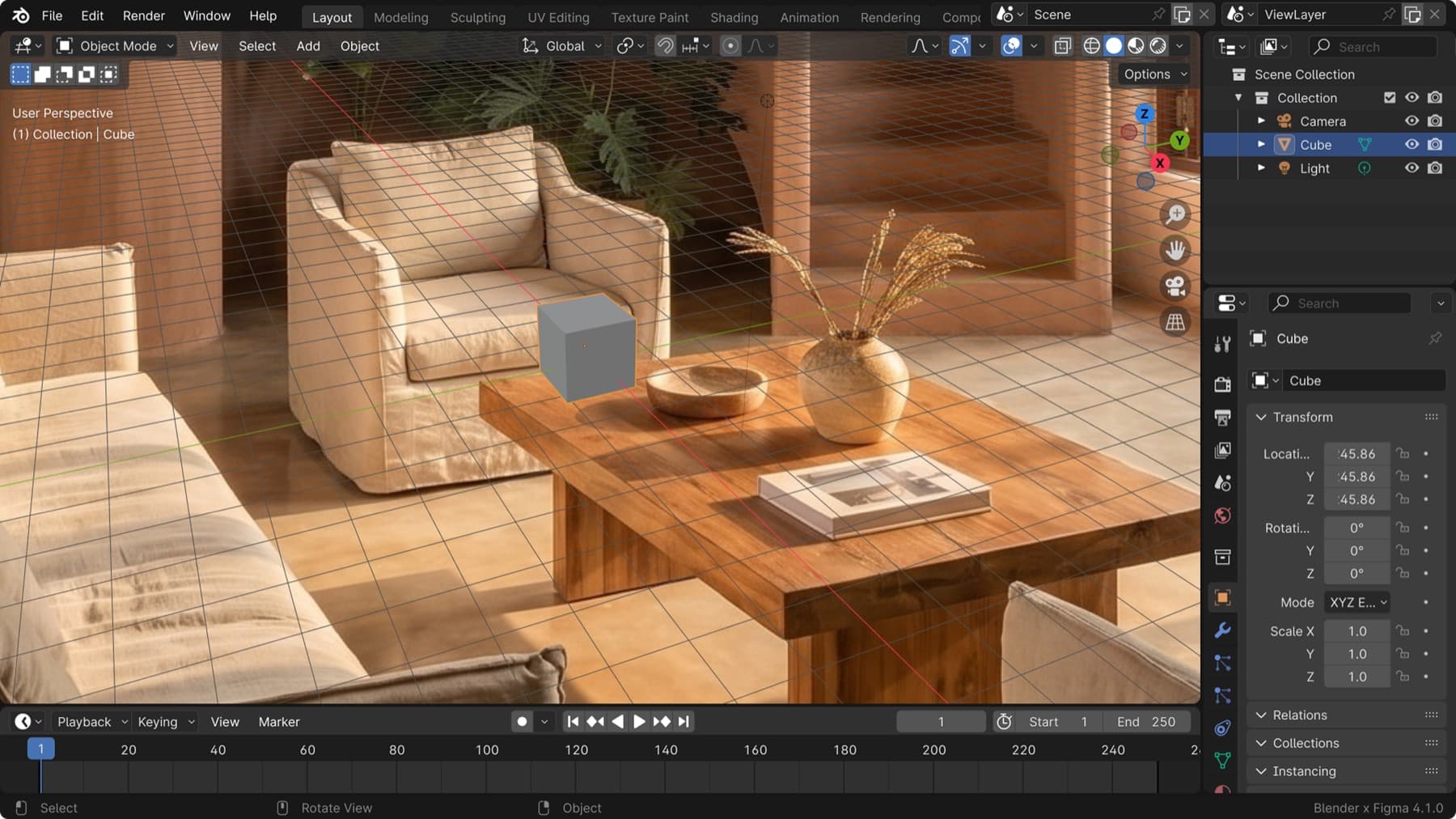Toggle camera view with the camera icon
This screenshot has width=1456, height=819.
pyautogui.click(x=1175, y=286)
